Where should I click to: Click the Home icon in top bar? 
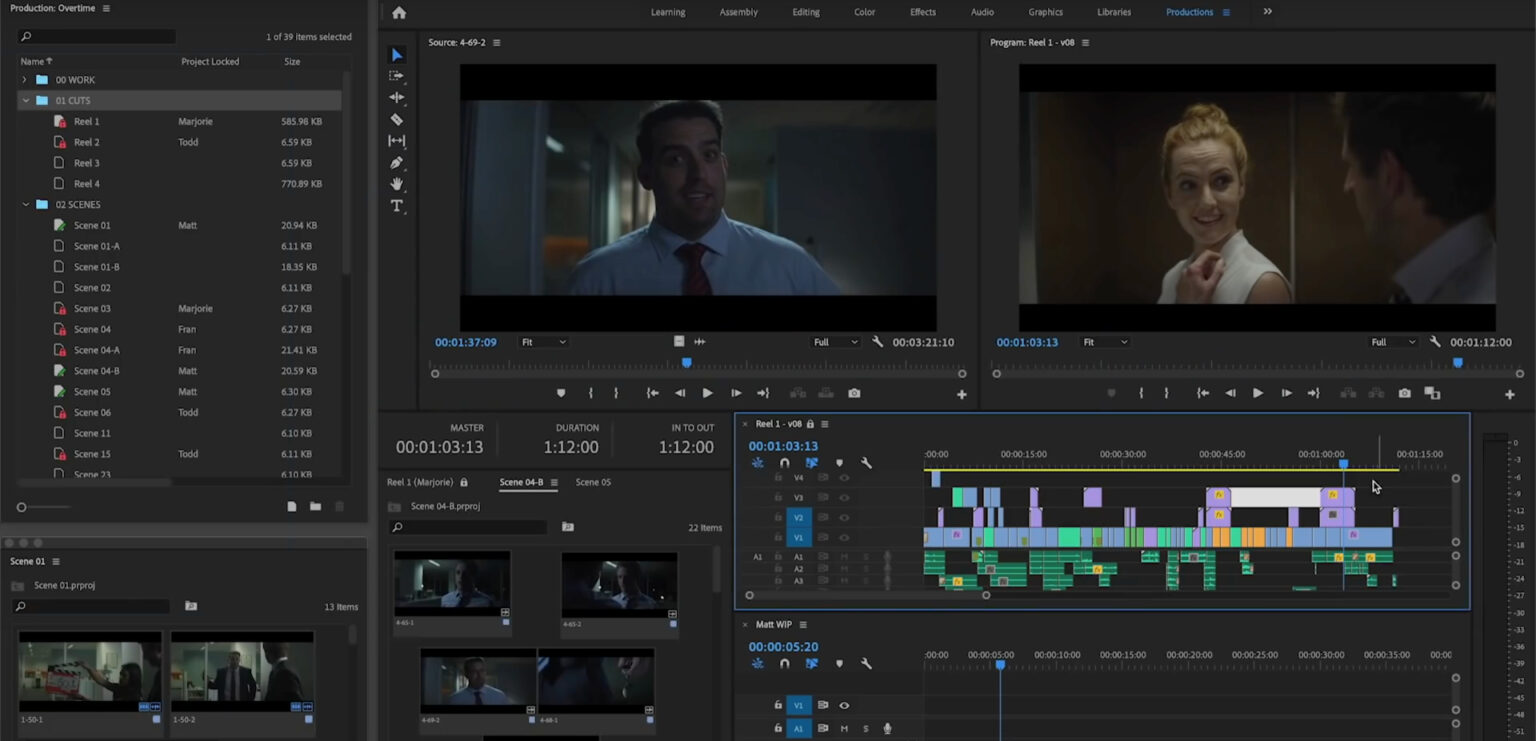[399, 12]
